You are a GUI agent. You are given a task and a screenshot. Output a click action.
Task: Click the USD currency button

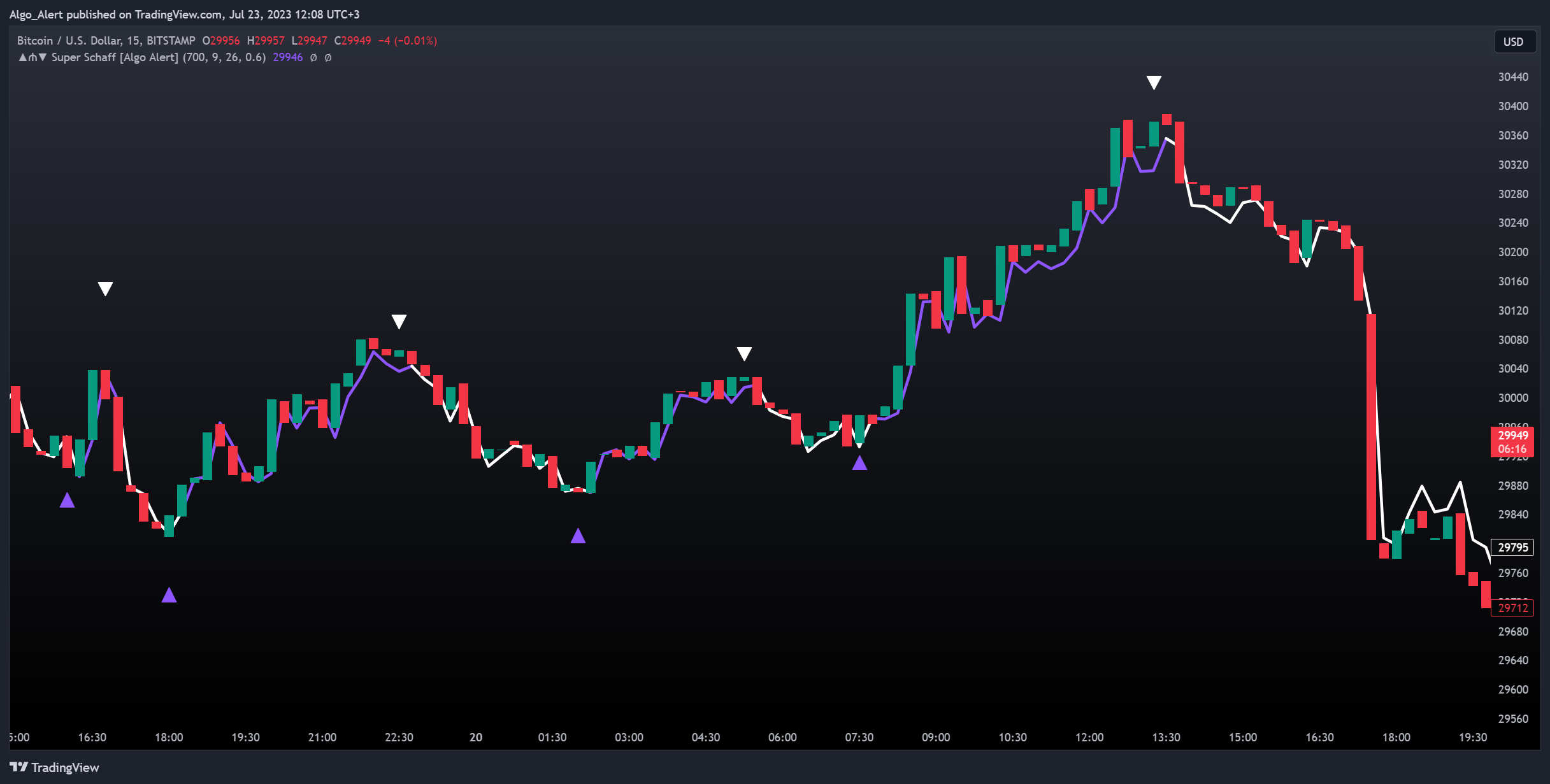(x=1514, y=41)
